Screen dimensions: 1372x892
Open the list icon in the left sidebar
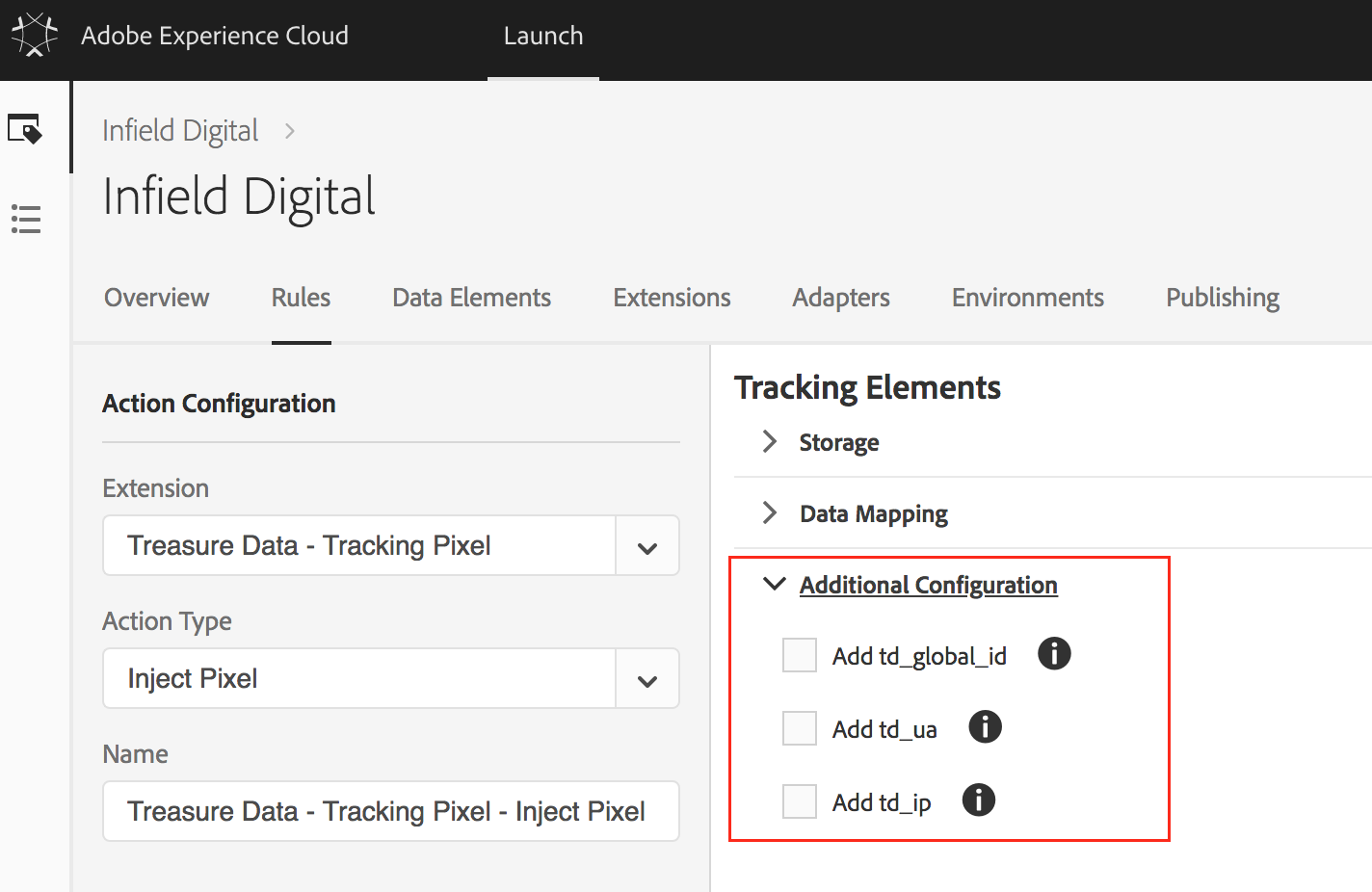pyautogui.click(x=26, y=220)
